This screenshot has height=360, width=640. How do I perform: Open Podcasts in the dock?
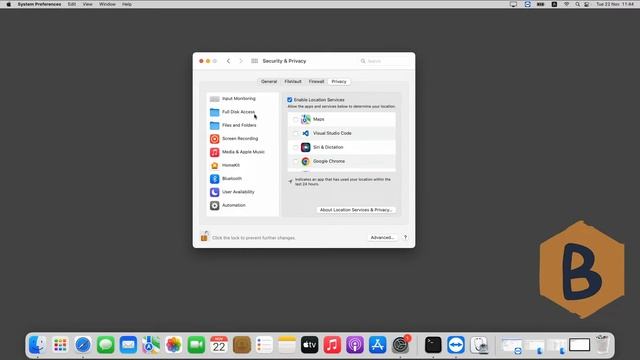[355, 345]
